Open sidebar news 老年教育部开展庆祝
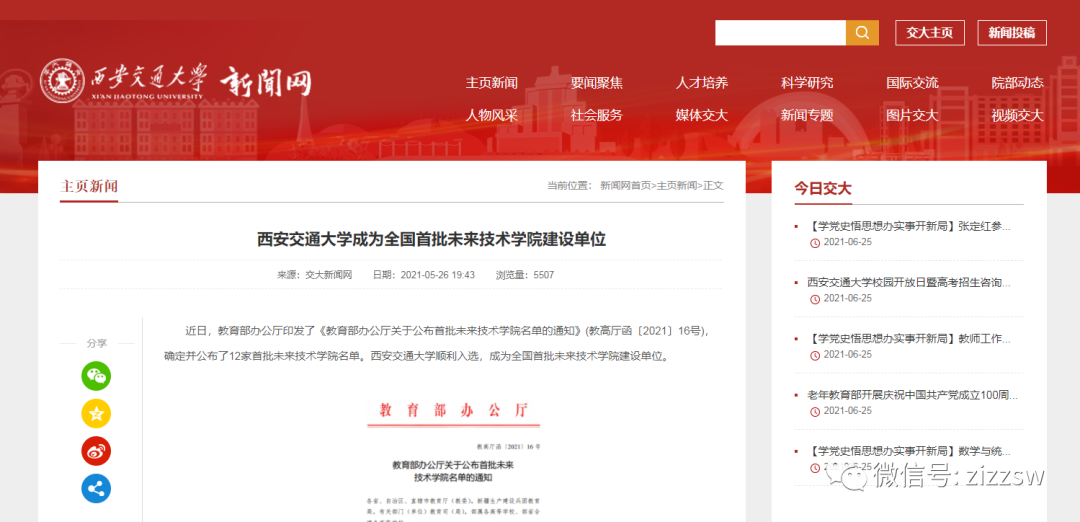Screen dimensions: 1080x522 click(913, 395)
